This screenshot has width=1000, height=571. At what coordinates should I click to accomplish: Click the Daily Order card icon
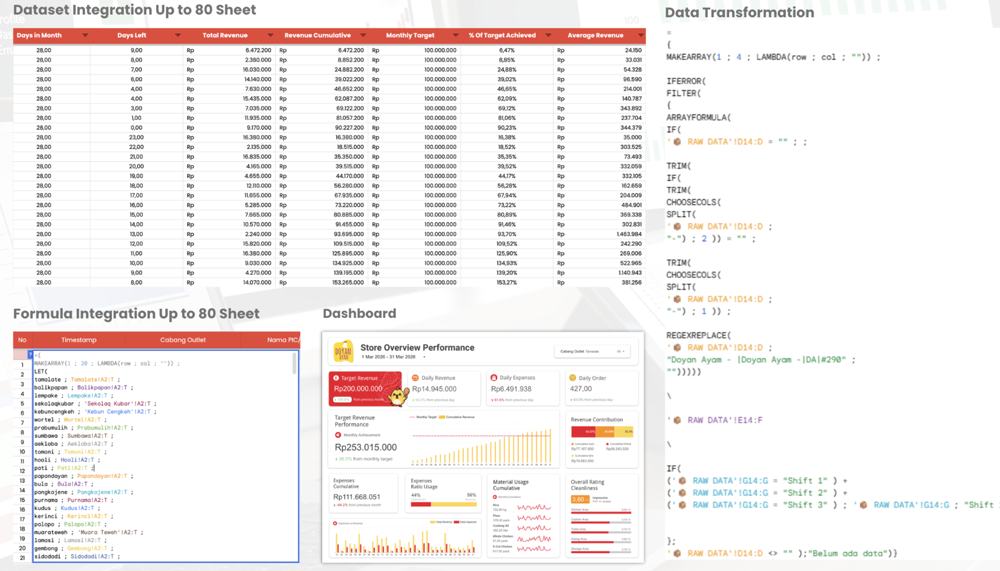(x=572, y=378)
